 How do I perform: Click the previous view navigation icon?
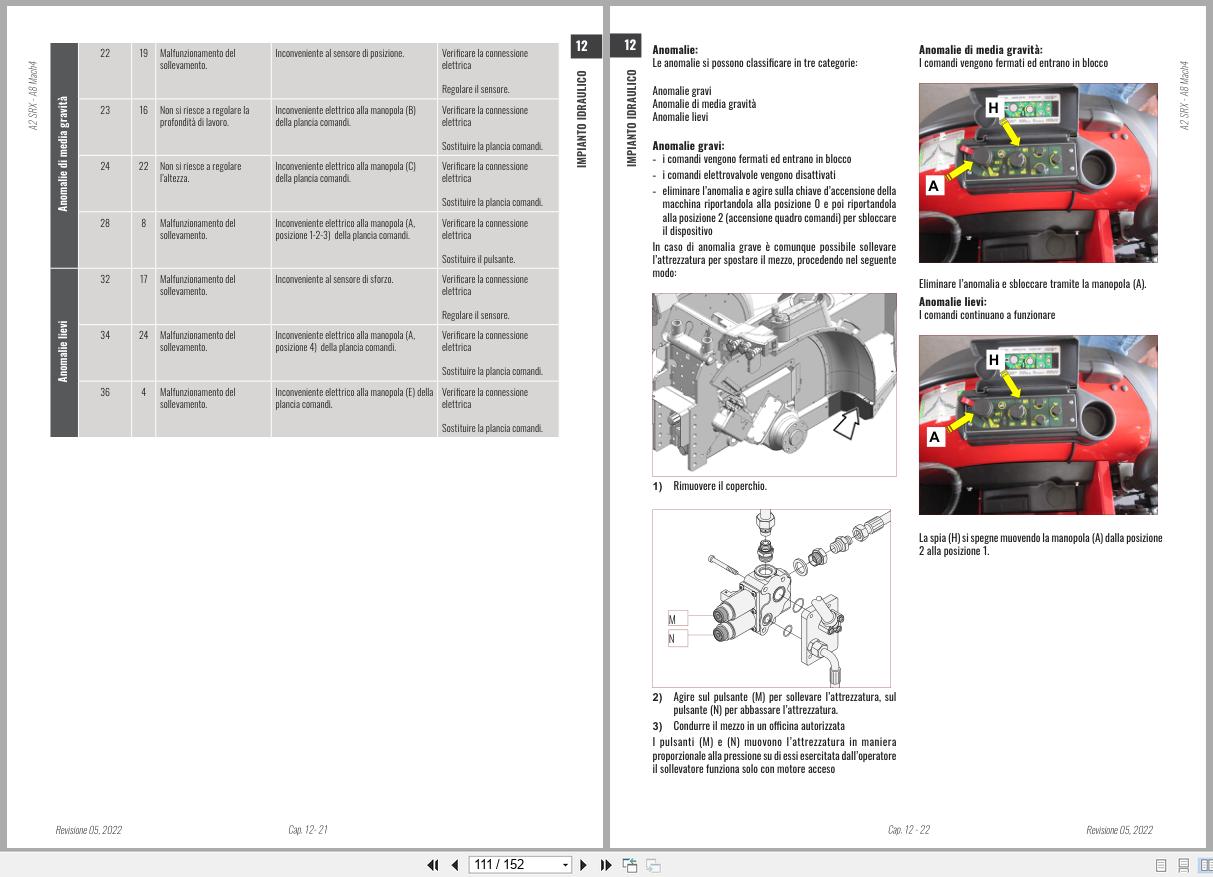click(630, 865)
